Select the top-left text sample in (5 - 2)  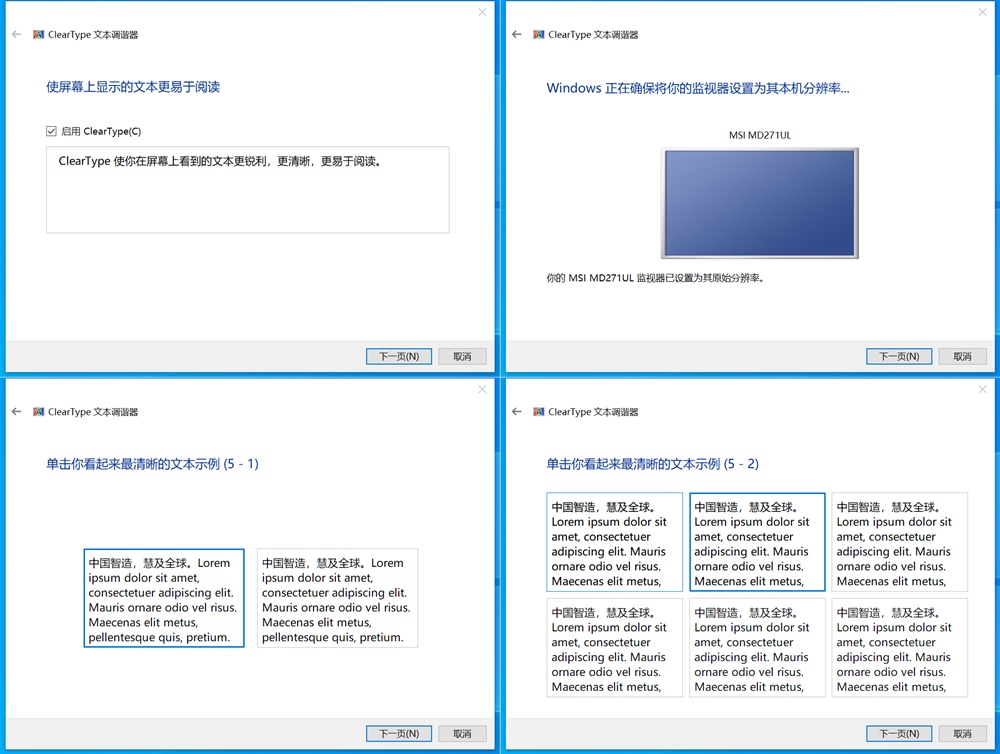[x=614, y=542]
